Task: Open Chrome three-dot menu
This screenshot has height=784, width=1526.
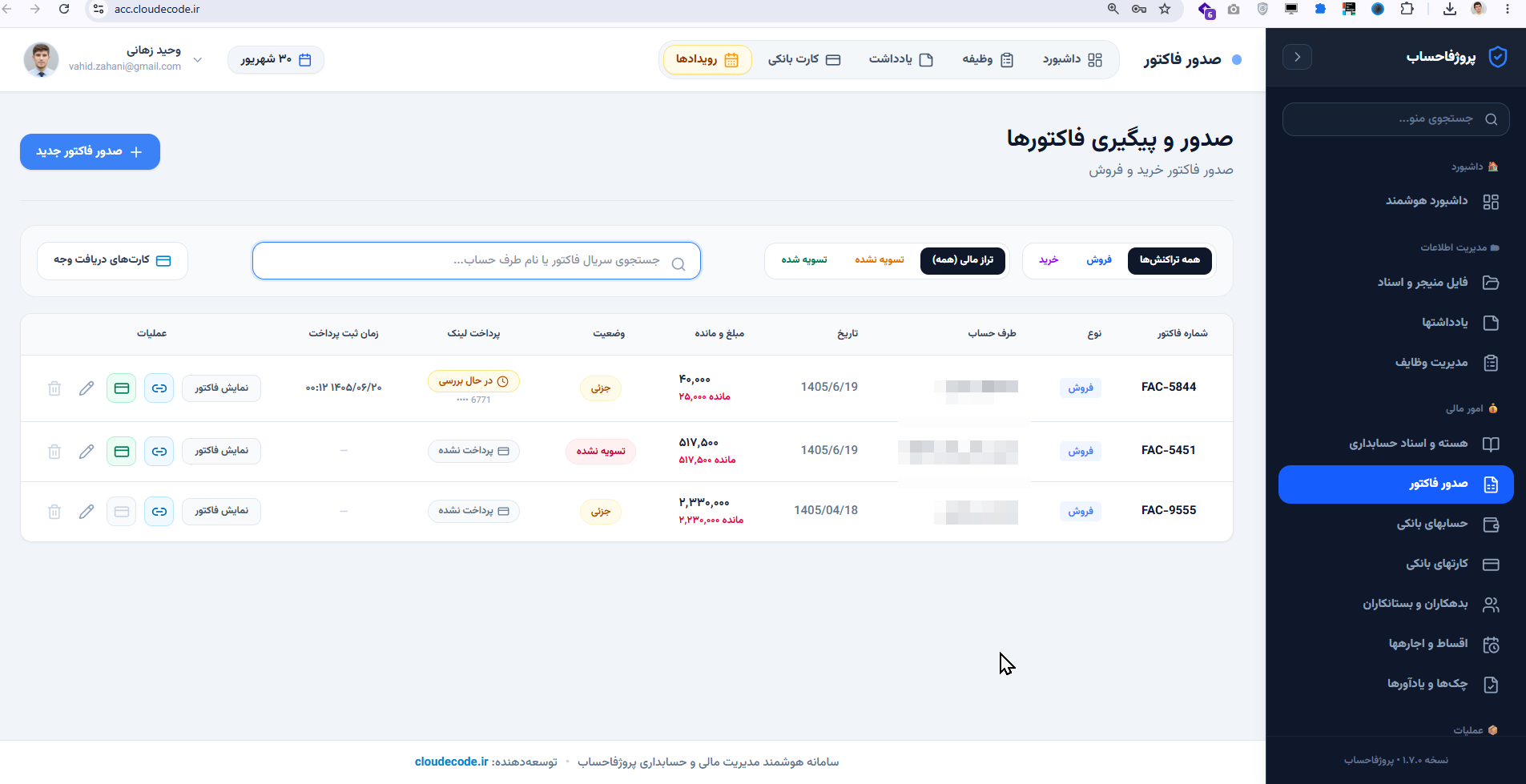Action: (1508, 9)
